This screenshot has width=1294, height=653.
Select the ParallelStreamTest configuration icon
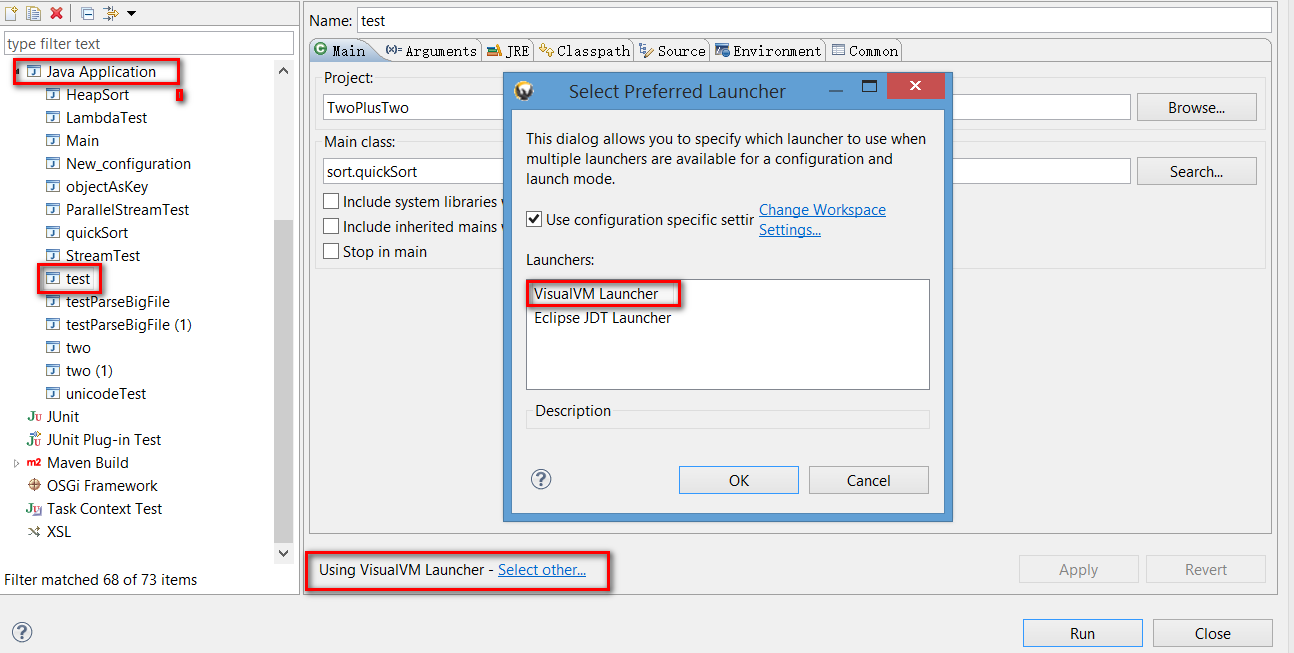point(54,210)
